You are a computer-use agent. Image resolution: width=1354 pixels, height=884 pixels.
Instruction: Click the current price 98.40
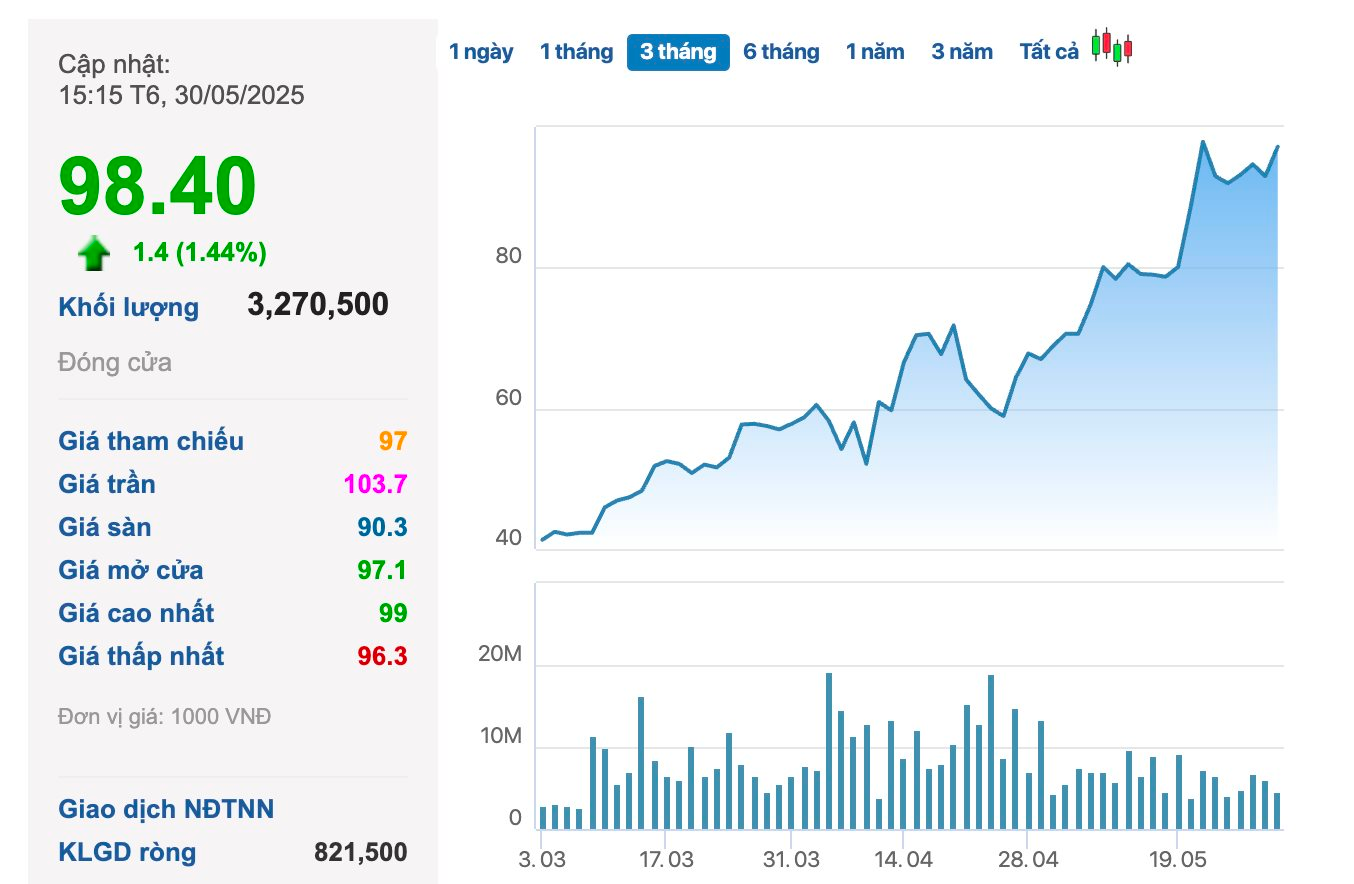[158, 187]
